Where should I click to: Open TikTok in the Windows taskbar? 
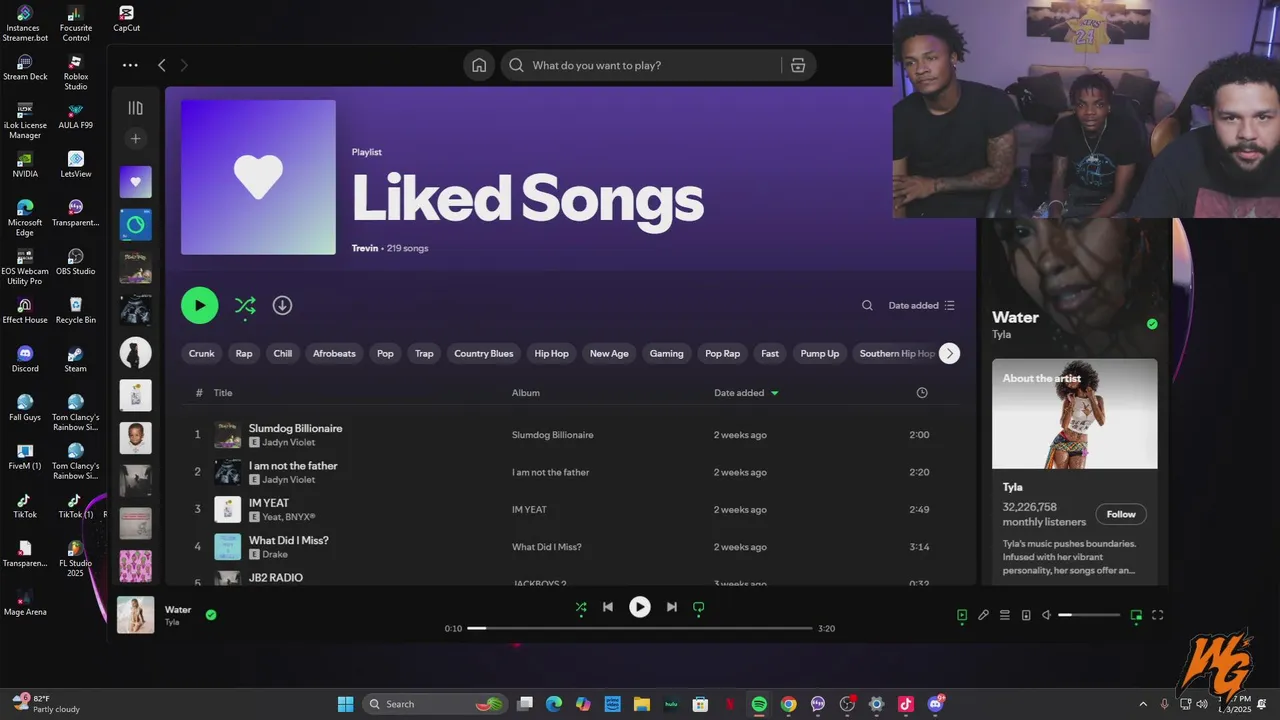pos(906,704)
